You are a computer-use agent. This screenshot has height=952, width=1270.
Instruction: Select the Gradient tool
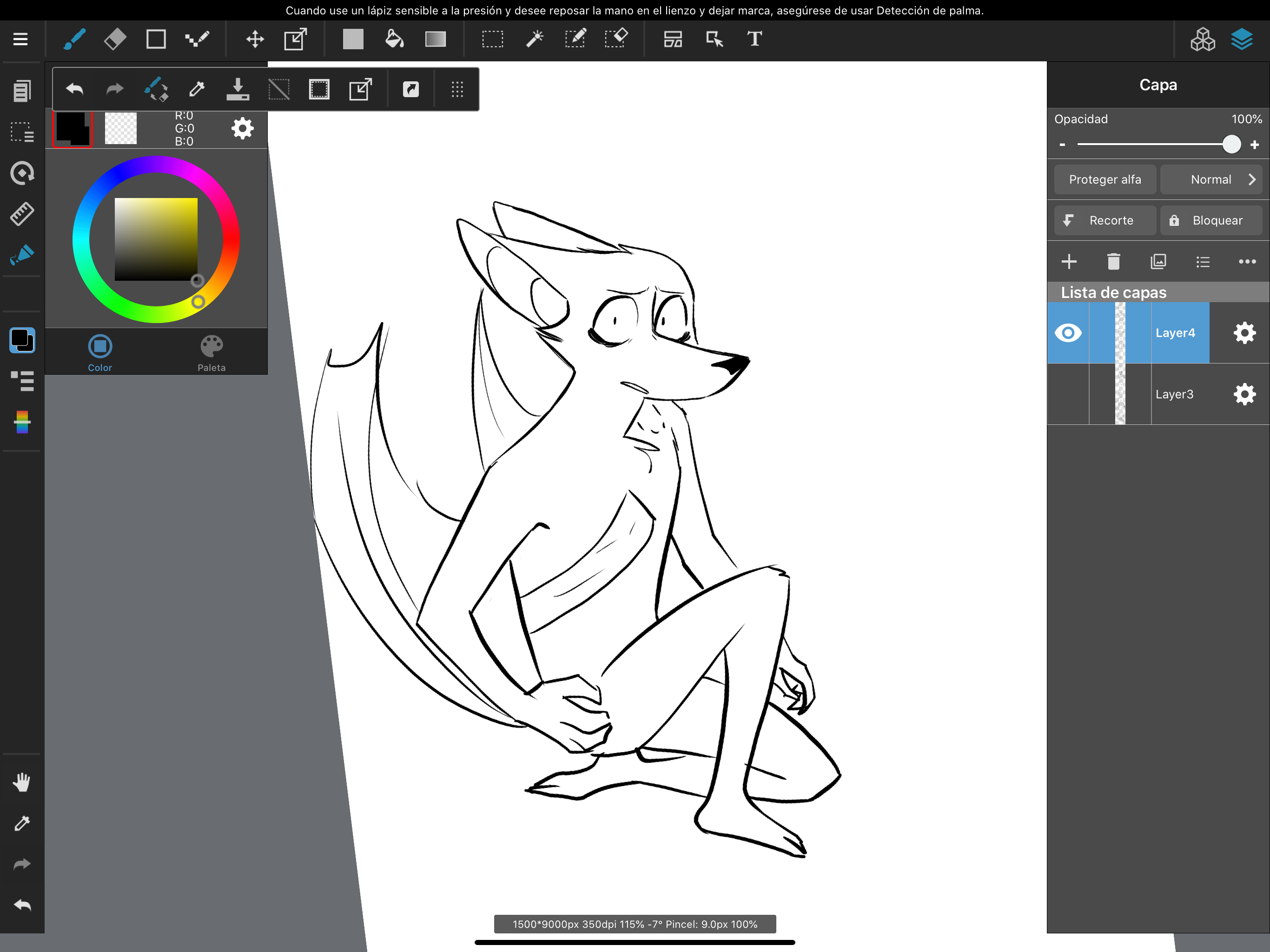click(x=435, y=39)
